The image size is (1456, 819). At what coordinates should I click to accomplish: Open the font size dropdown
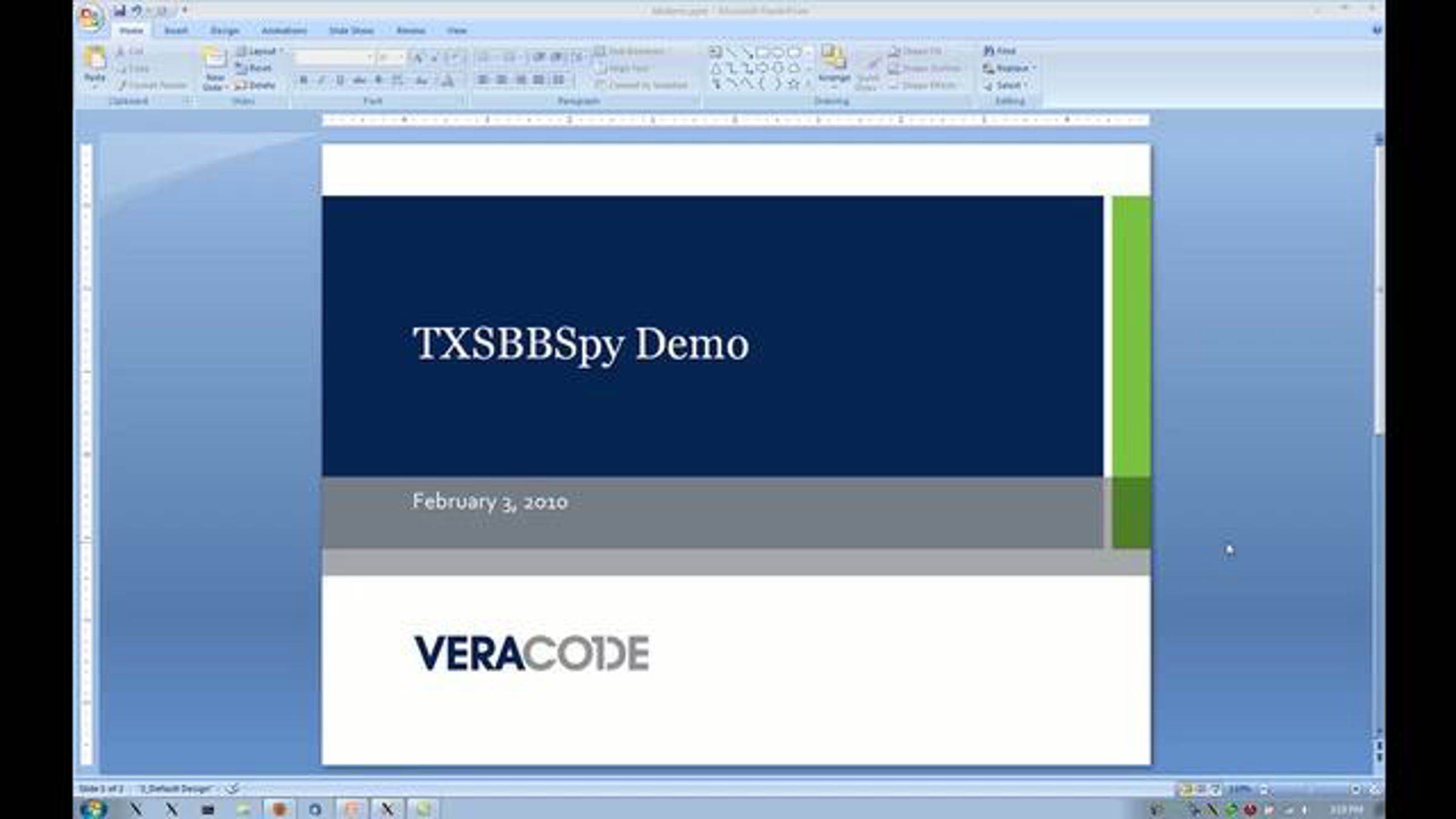point(400,58)
